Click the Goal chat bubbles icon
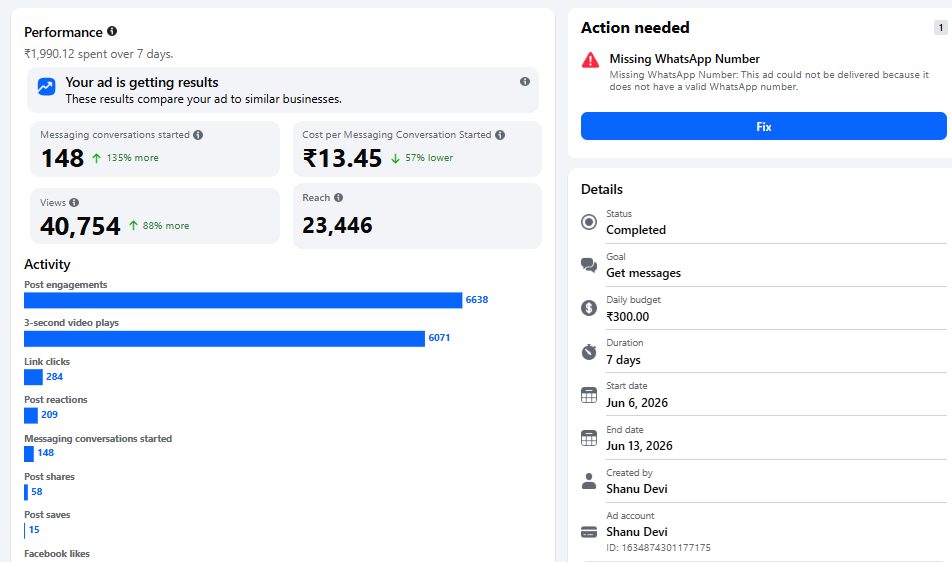 (x=588, y=265)
